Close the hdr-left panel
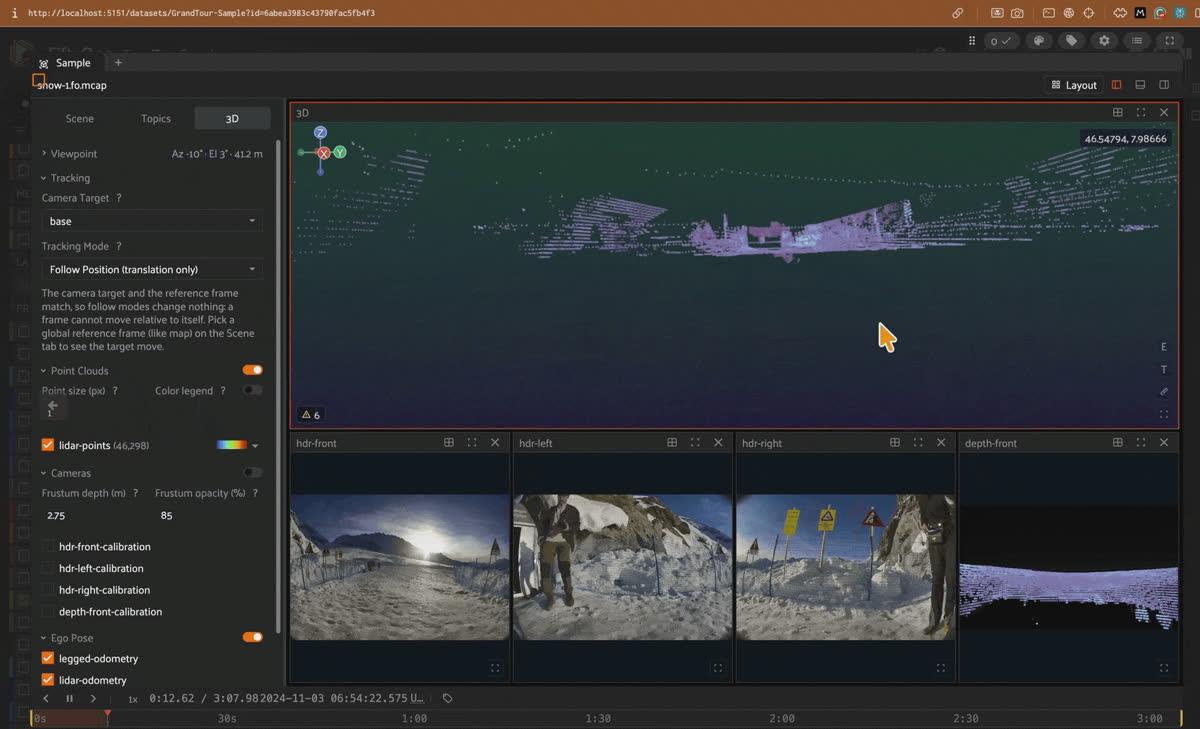Image resolution: width=1200 pixels, height=729 pixels. 718,442
